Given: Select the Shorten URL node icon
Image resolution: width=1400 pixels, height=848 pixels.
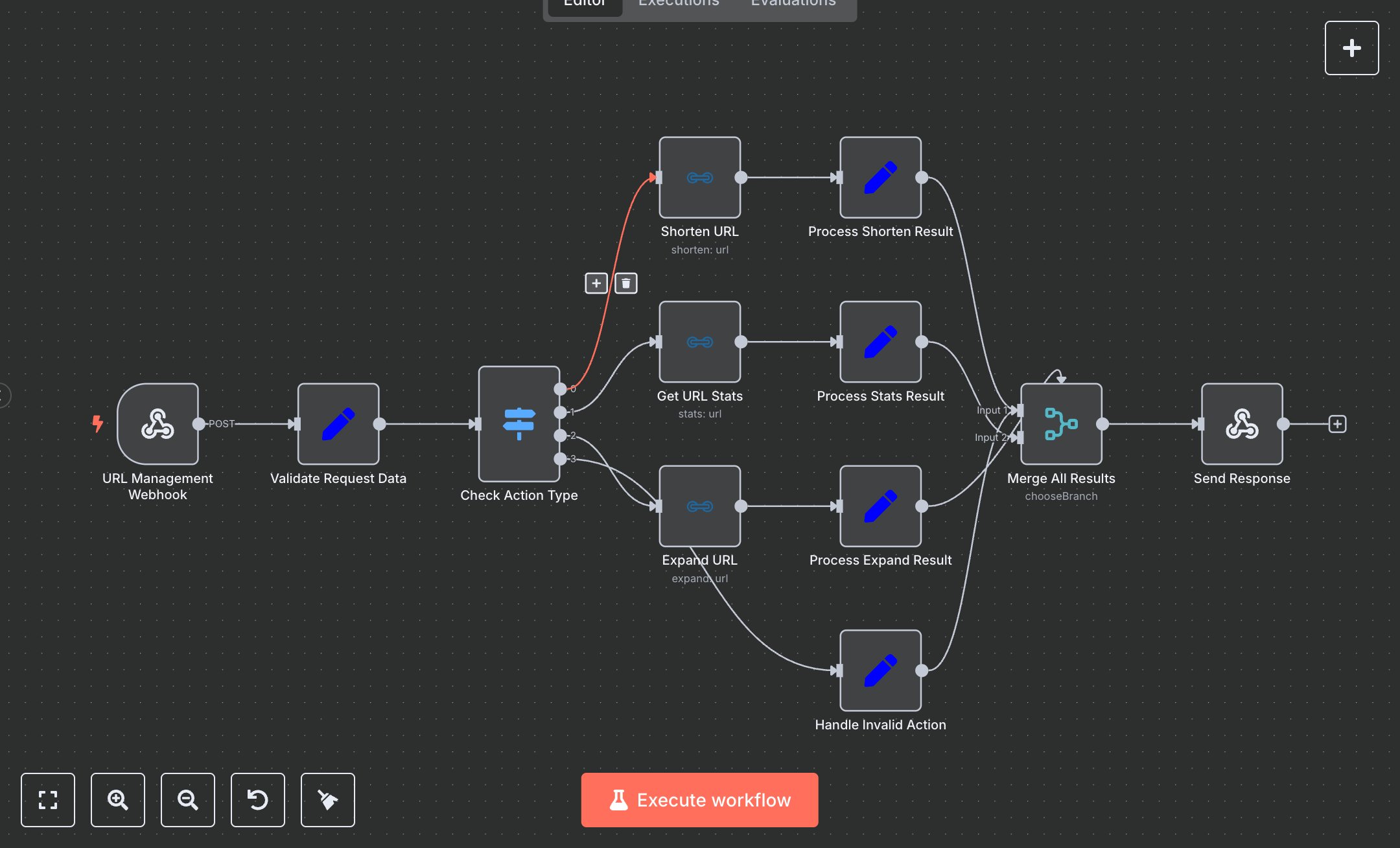Looking at the screenshot, I should (x=699, y=178).
